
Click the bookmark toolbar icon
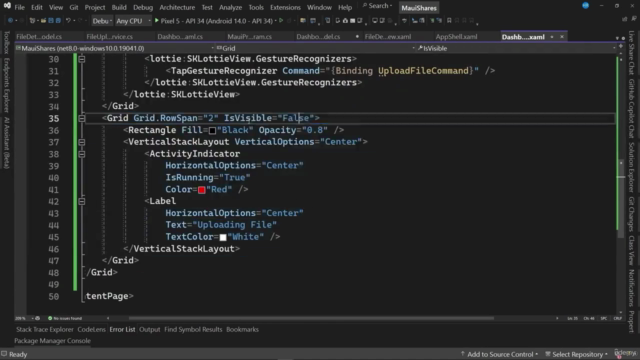[x=449, y=20]
